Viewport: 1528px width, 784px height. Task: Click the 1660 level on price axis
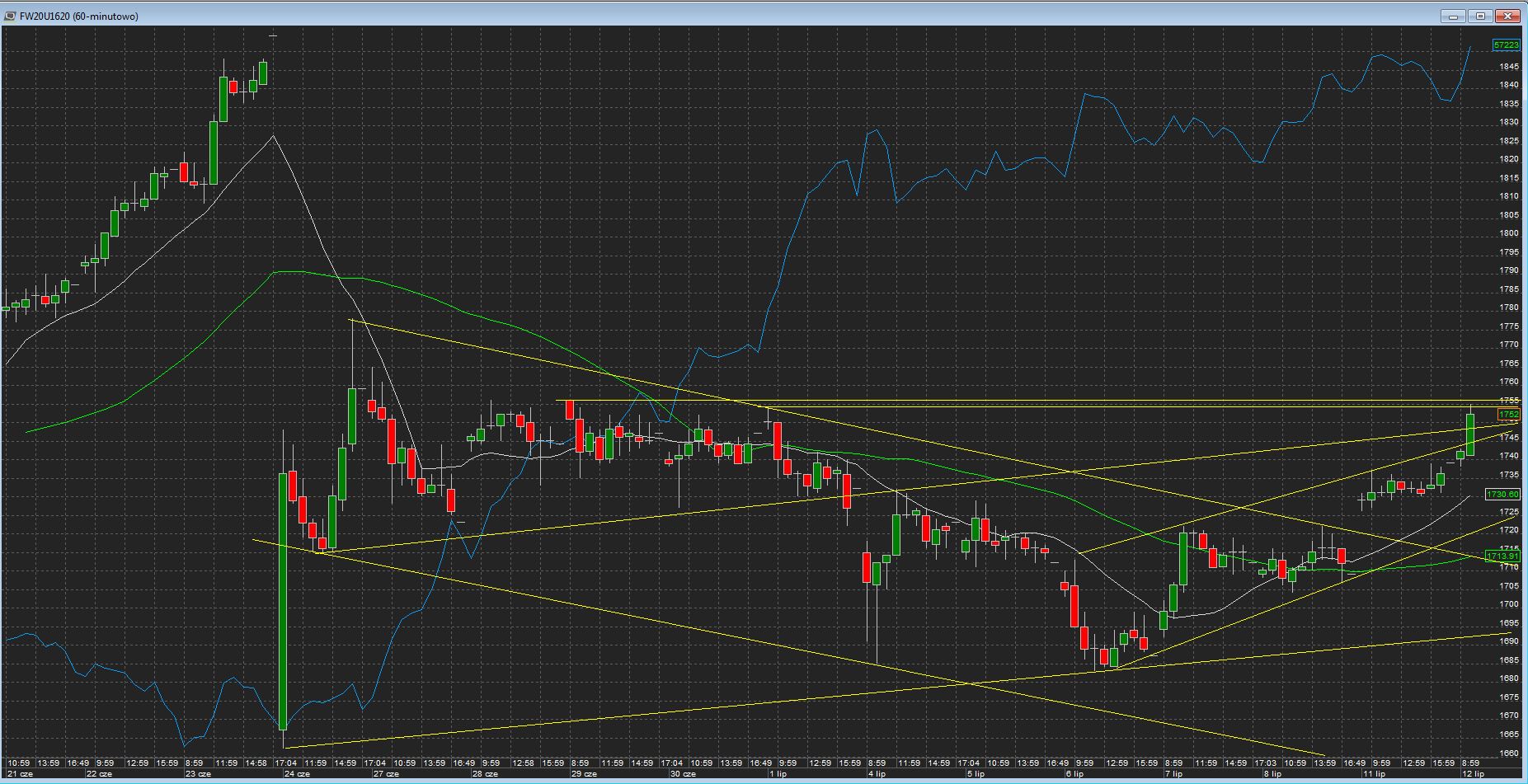(1508, 753)
